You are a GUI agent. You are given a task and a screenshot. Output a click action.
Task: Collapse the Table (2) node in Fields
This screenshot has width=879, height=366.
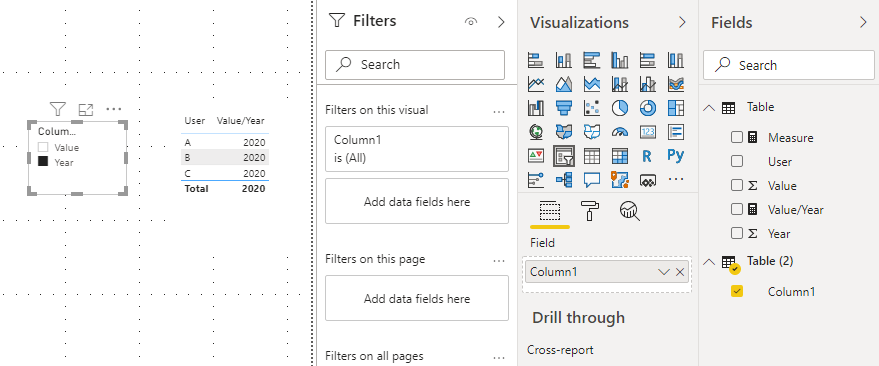pyautogui.click(x=709, y=261)
